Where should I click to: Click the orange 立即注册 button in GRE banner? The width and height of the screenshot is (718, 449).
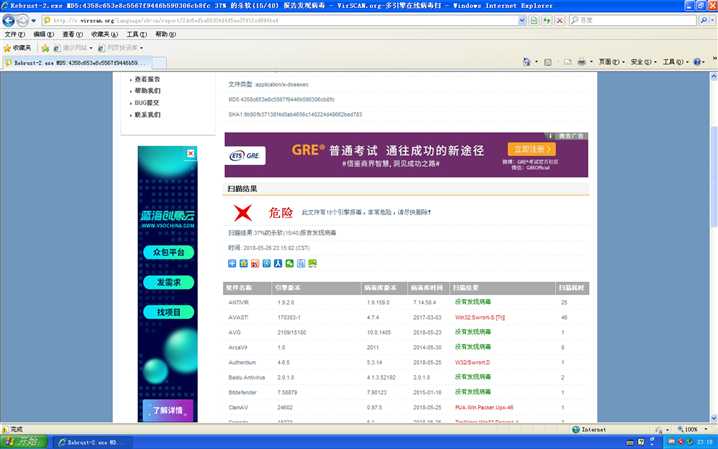tap(532, 149)
